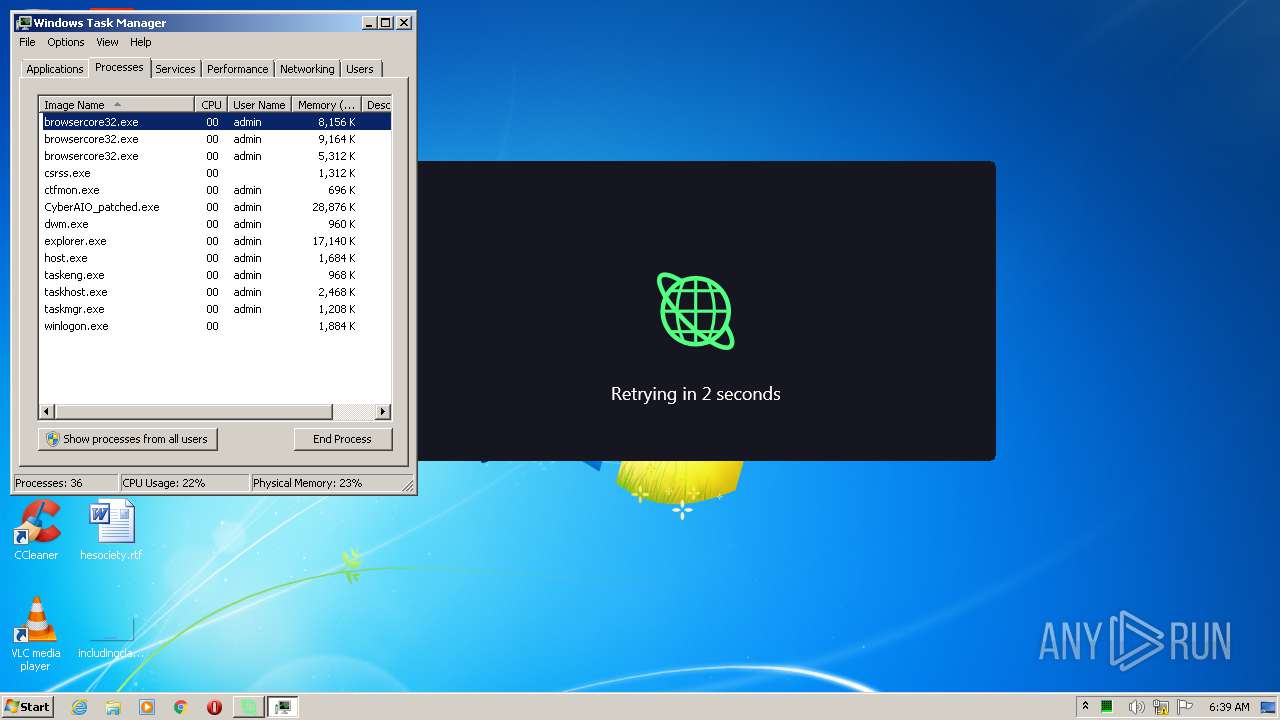Select the dwm.exe process
The image size is (1280, 720).
[215, 224]
